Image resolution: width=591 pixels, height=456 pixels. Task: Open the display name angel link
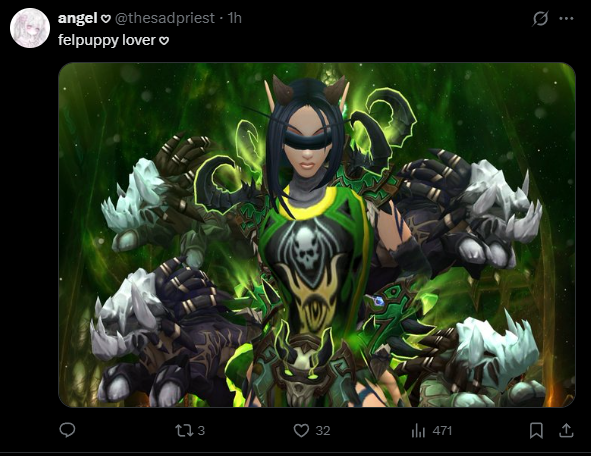(78, 18)
